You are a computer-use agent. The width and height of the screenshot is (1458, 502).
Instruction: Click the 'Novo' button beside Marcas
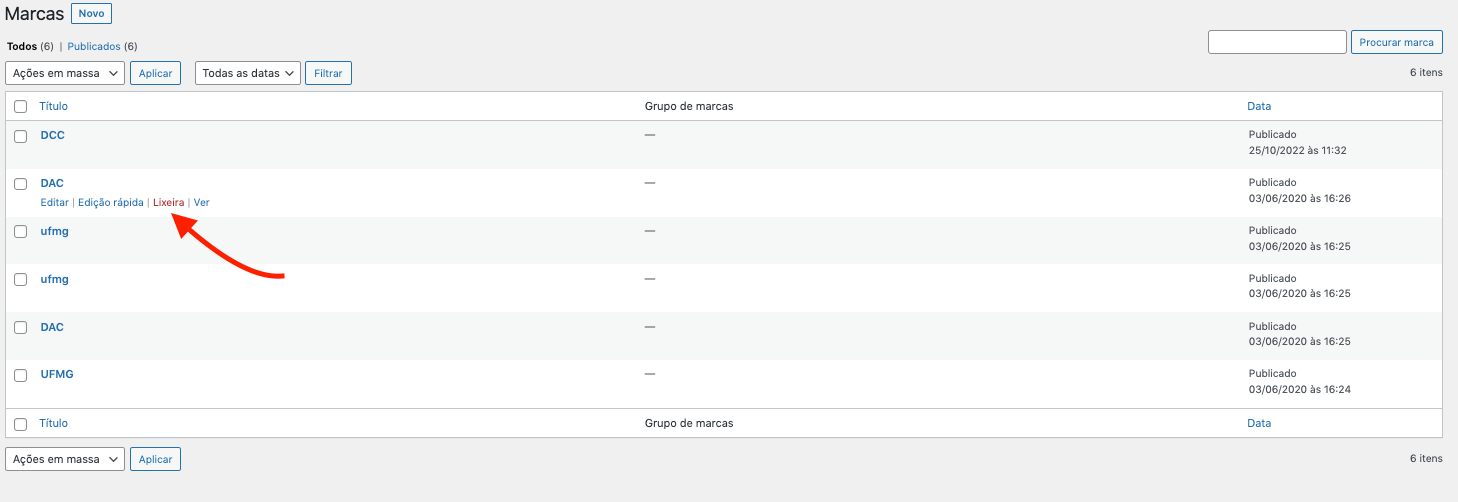[91, 14]
